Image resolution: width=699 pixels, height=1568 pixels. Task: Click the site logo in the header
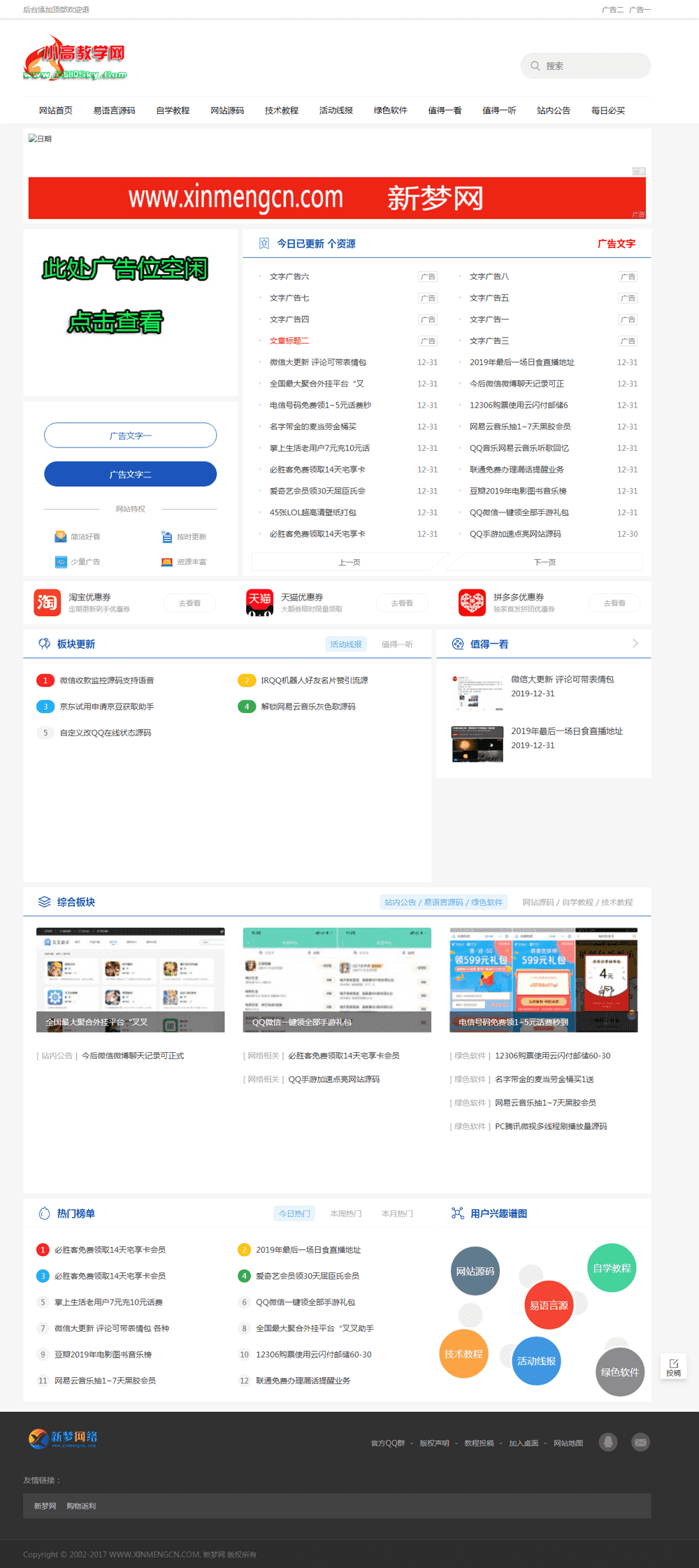tap(75, 58)
